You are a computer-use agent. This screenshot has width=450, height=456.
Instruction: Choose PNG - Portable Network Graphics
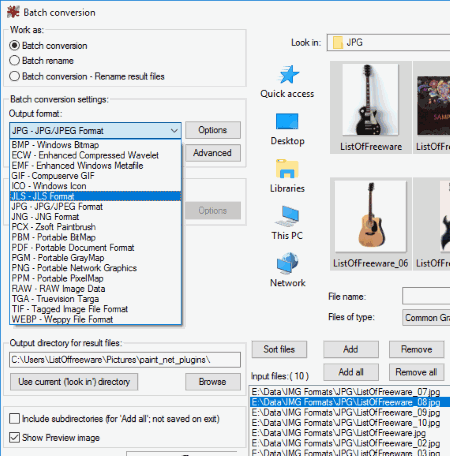pyautogui.click(x=95, y=268)
